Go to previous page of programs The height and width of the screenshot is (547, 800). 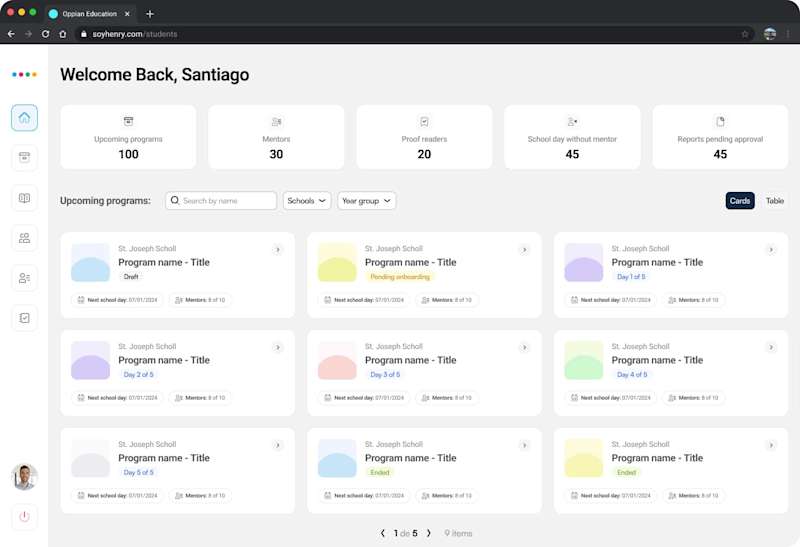pyautogui.click(x=383, y=533)
